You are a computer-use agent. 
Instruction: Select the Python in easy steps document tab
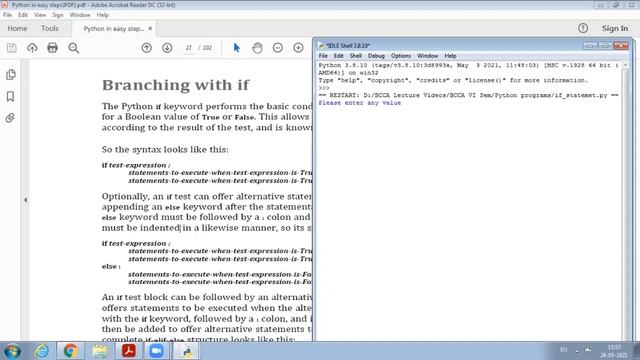(x=113, y=29)
